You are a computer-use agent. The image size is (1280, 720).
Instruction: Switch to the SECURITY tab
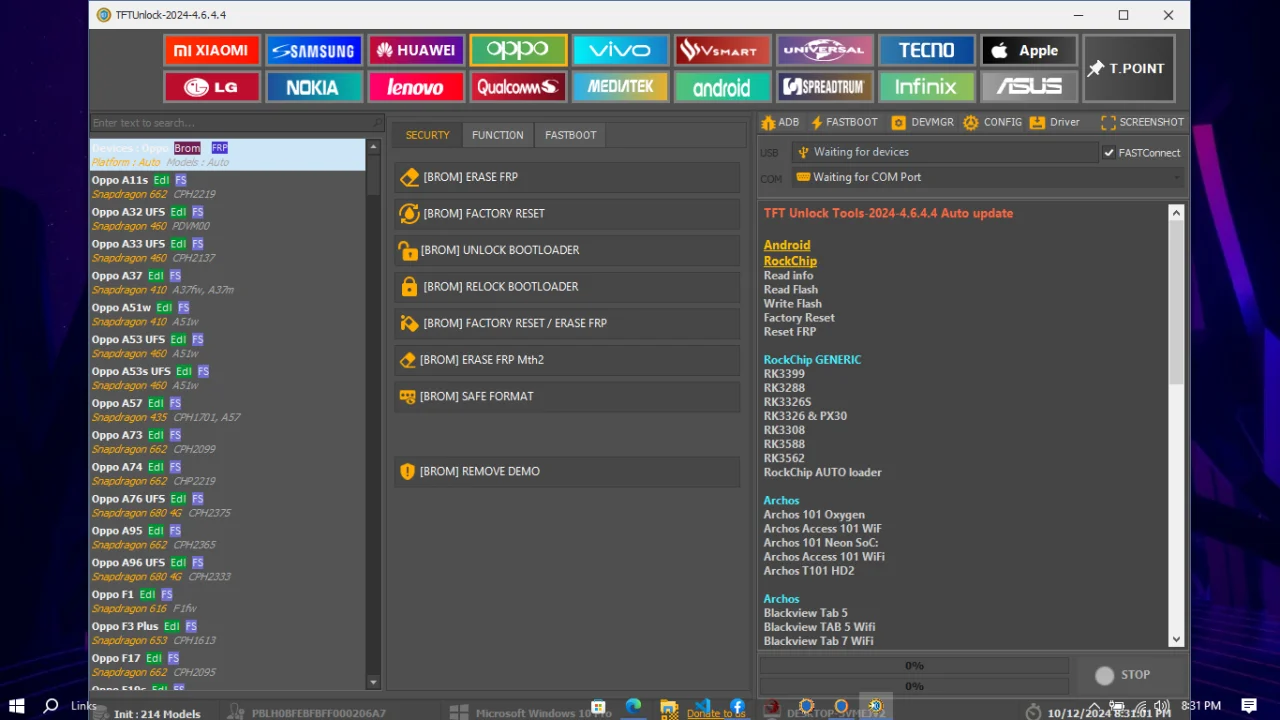pyautogui.click(x=427, y=135)
